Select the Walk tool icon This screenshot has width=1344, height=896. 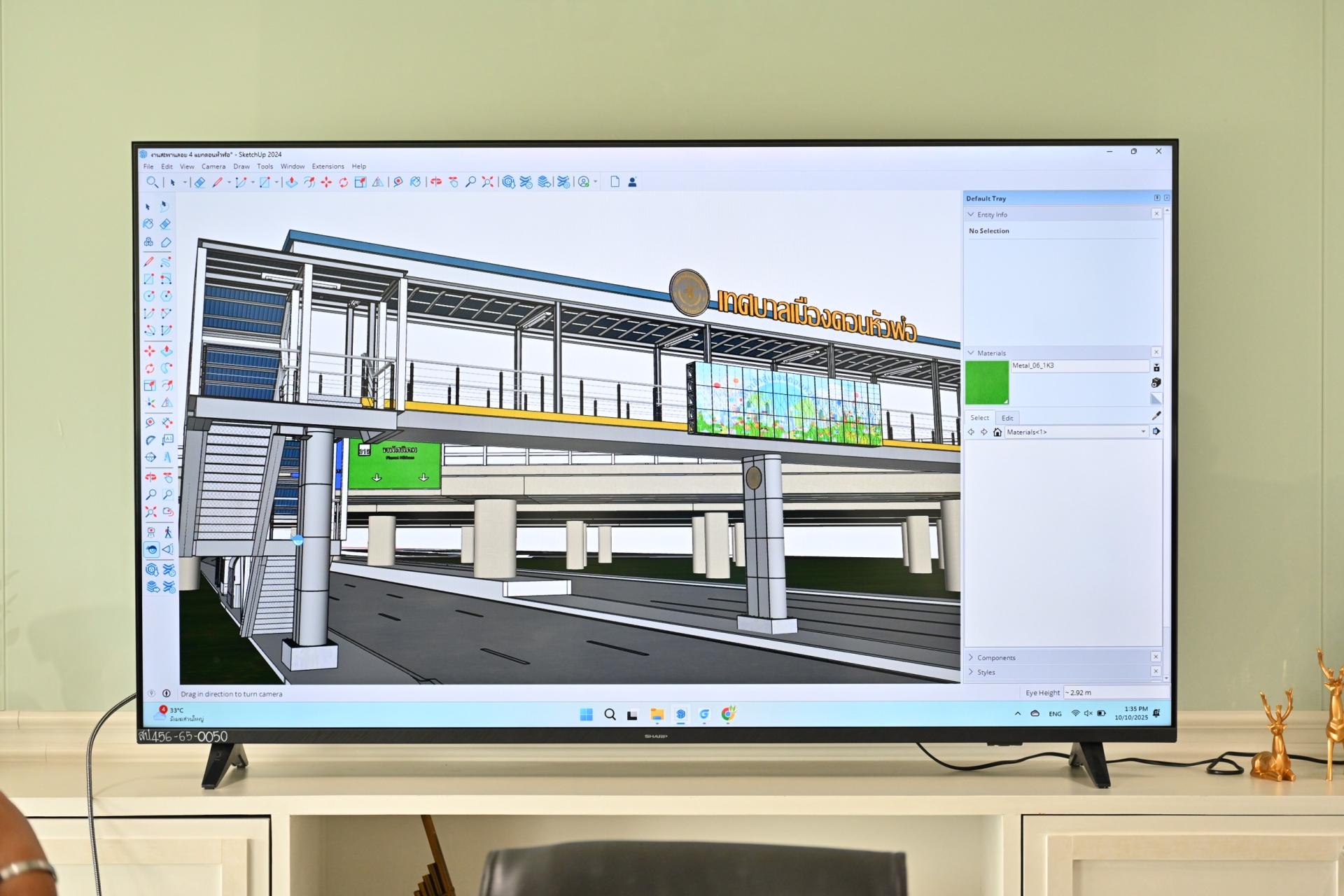pyautogui.click(x=168, y=533)
